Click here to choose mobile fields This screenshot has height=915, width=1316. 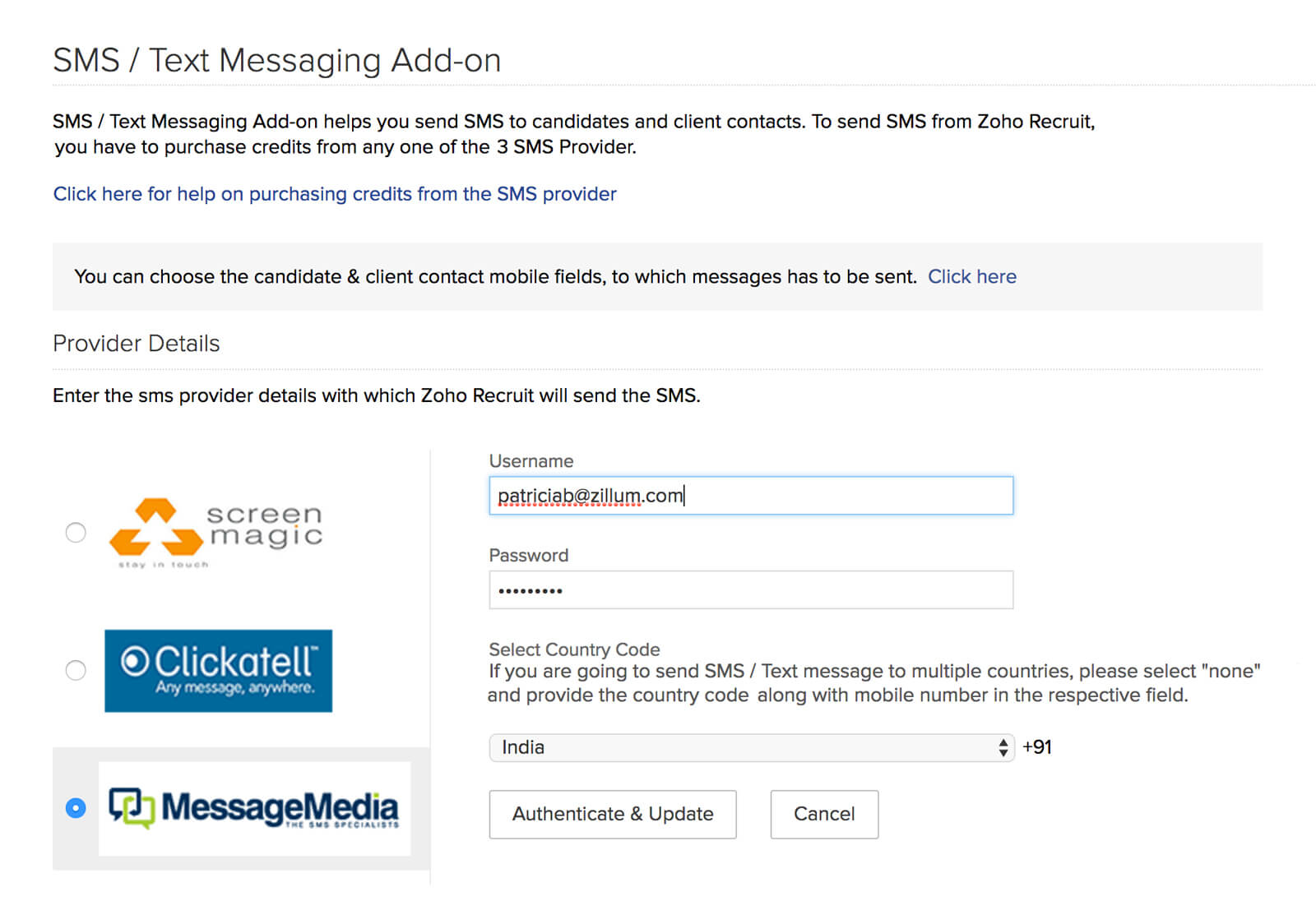pos(971,276)
